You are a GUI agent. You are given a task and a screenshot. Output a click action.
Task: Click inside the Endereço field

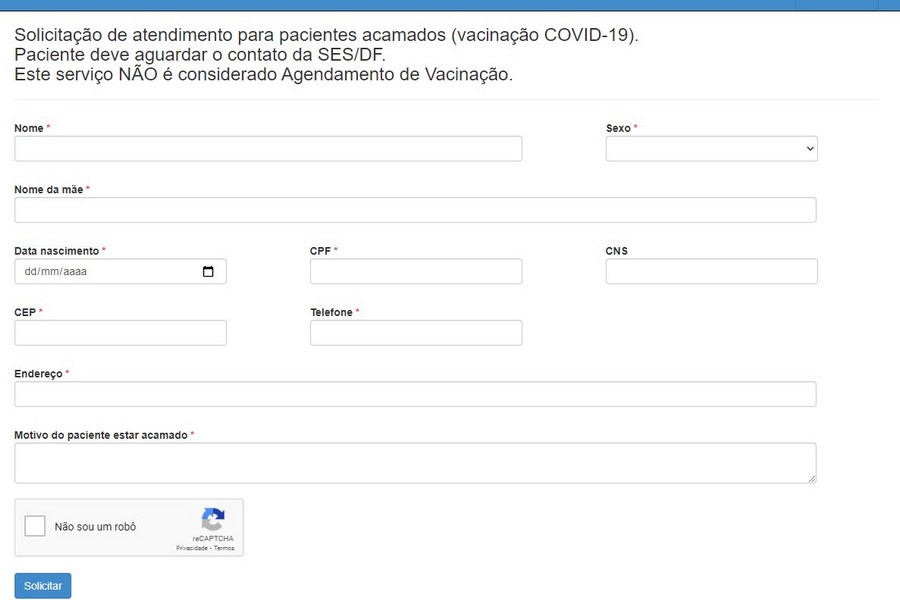(x=415, y=394)
